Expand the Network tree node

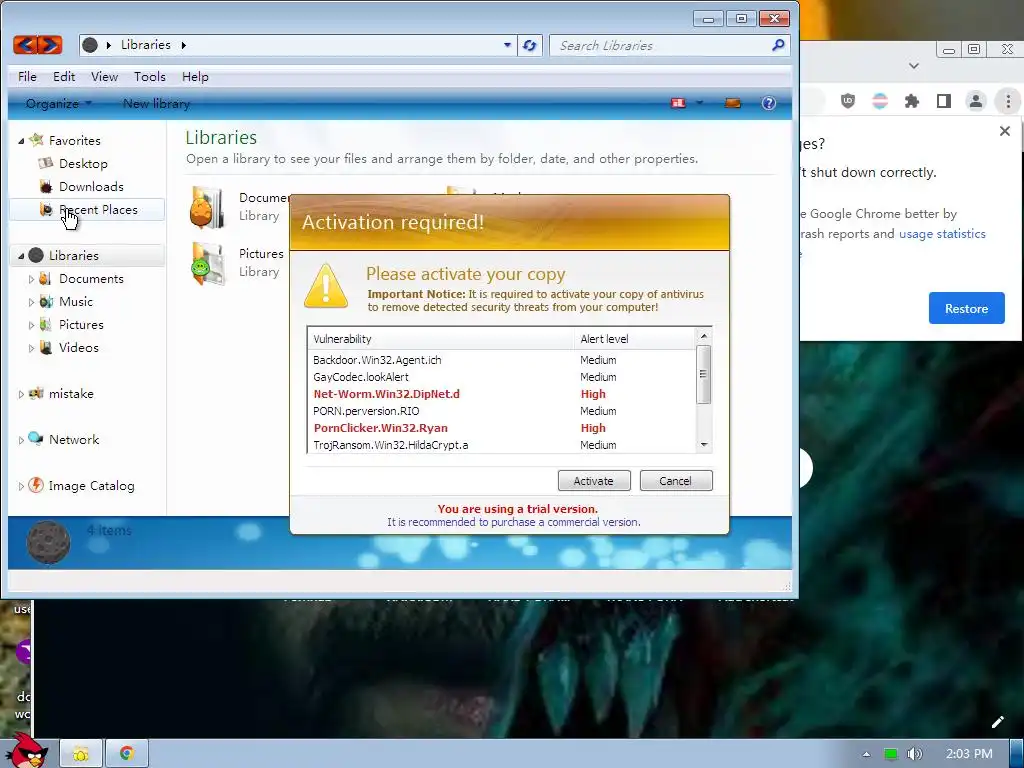tap(21, 440)
